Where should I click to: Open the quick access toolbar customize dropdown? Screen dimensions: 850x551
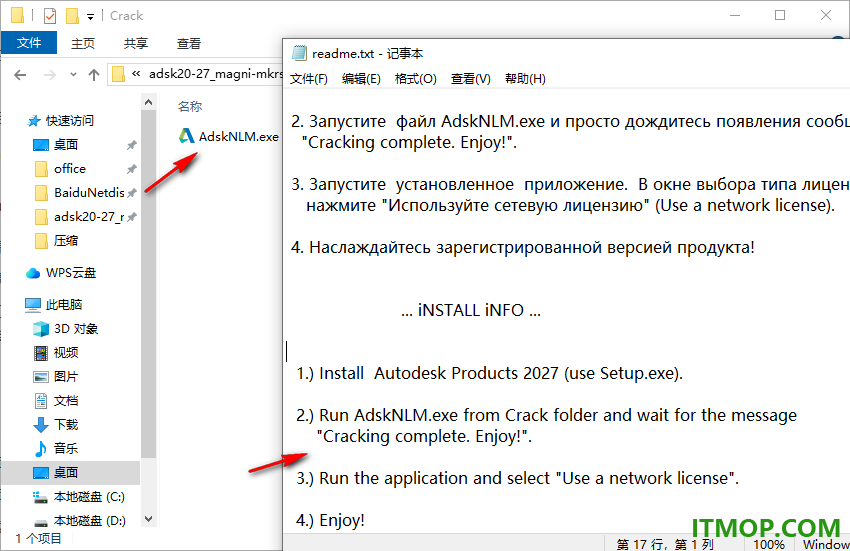tap(91, 17)
